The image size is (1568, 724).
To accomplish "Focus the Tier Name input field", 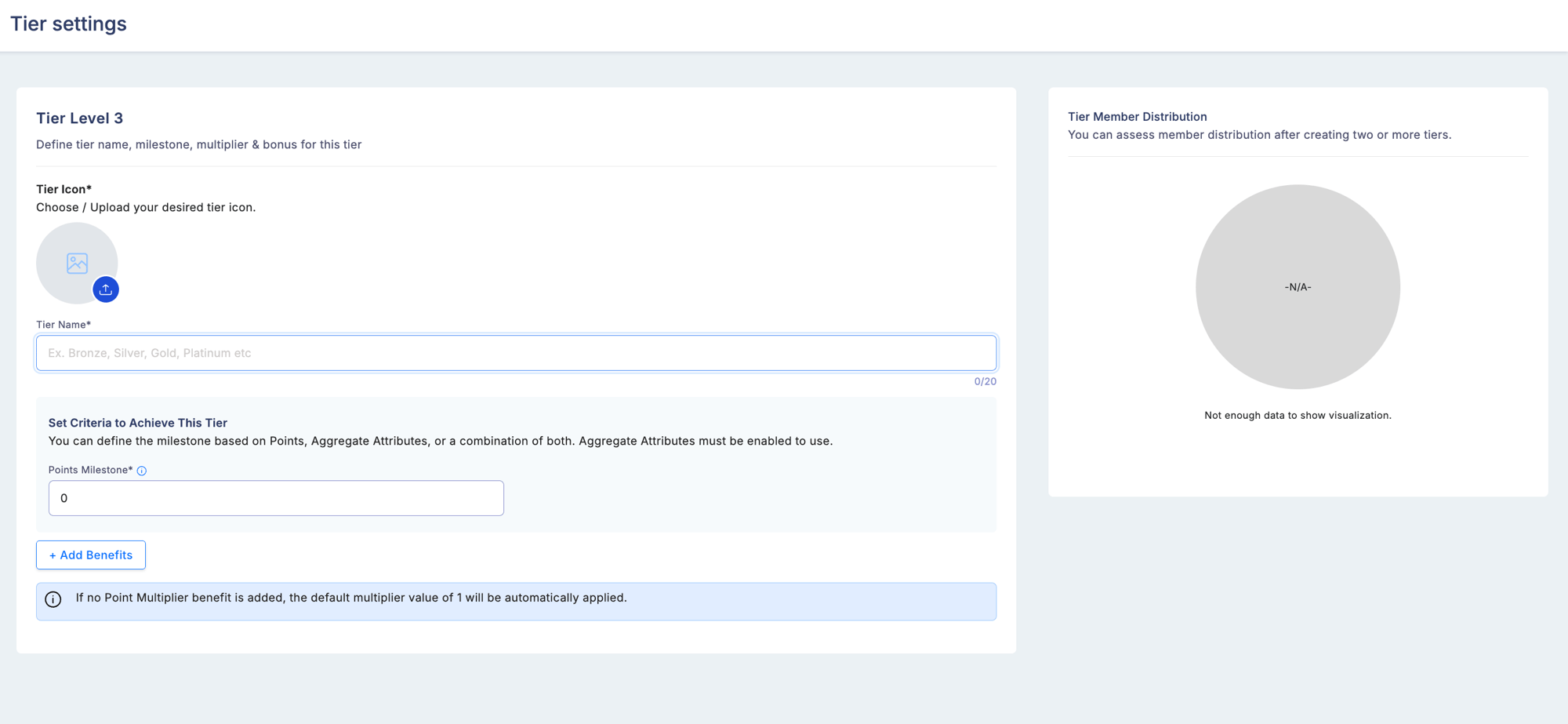I will [516, 353].
